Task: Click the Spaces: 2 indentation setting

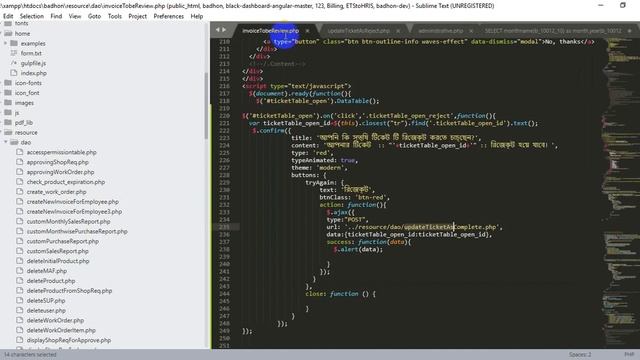Action: (580, 355)
